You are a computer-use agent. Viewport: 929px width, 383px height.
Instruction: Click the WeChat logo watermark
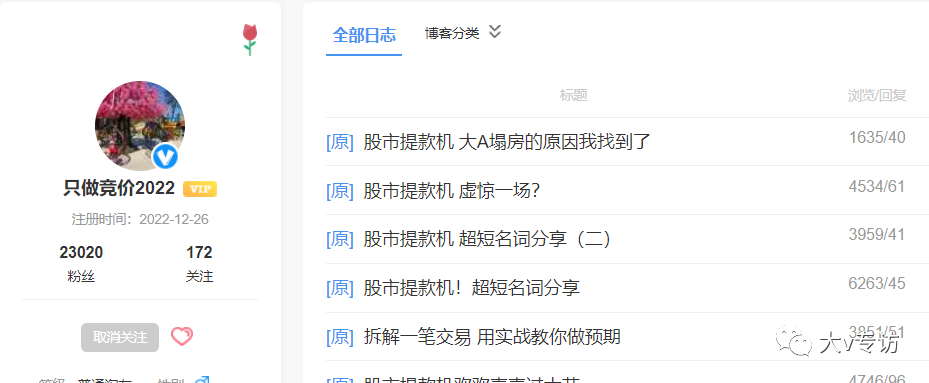pos(793,340)
